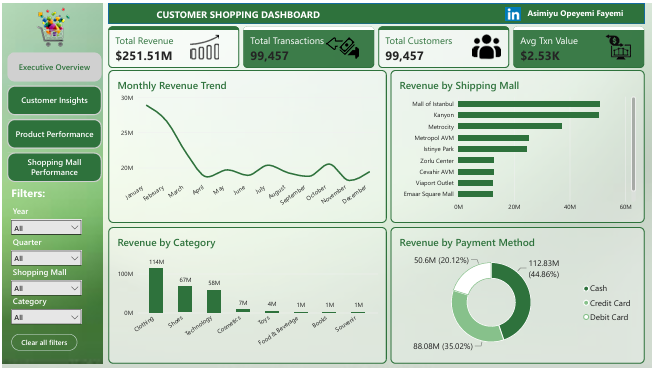The height and width of the screenshot is (370, 652).
Task: Click the Avg Txn Value icon
Action: 618,47
